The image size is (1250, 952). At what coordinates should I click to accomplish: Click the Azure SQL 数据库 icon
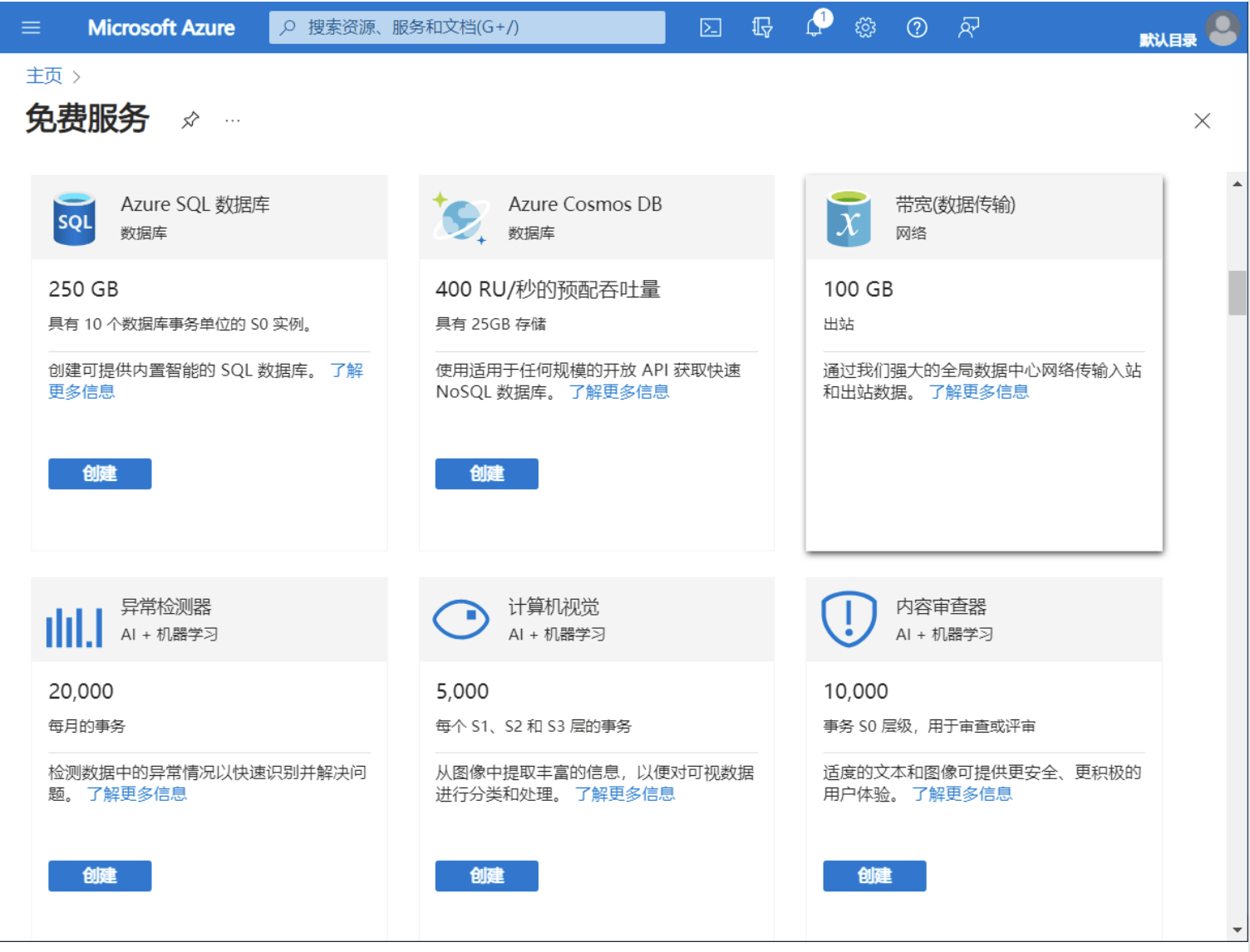(x=74, y=218)
